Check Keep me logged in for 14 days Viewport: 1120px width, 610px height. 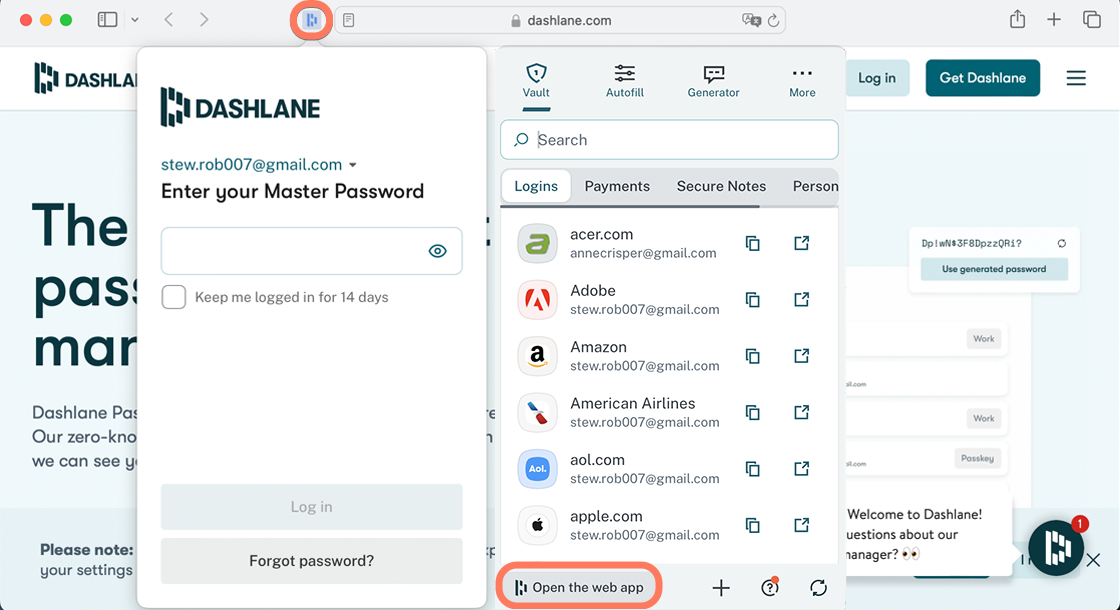click(174, 297)
